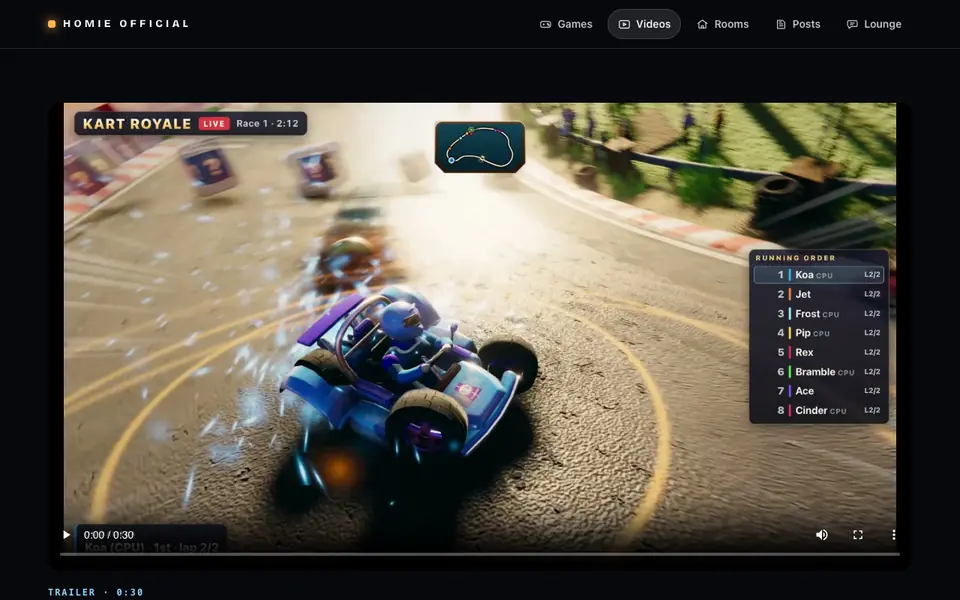
Task: Open the Games nav tab
Action: pos(566,24)
